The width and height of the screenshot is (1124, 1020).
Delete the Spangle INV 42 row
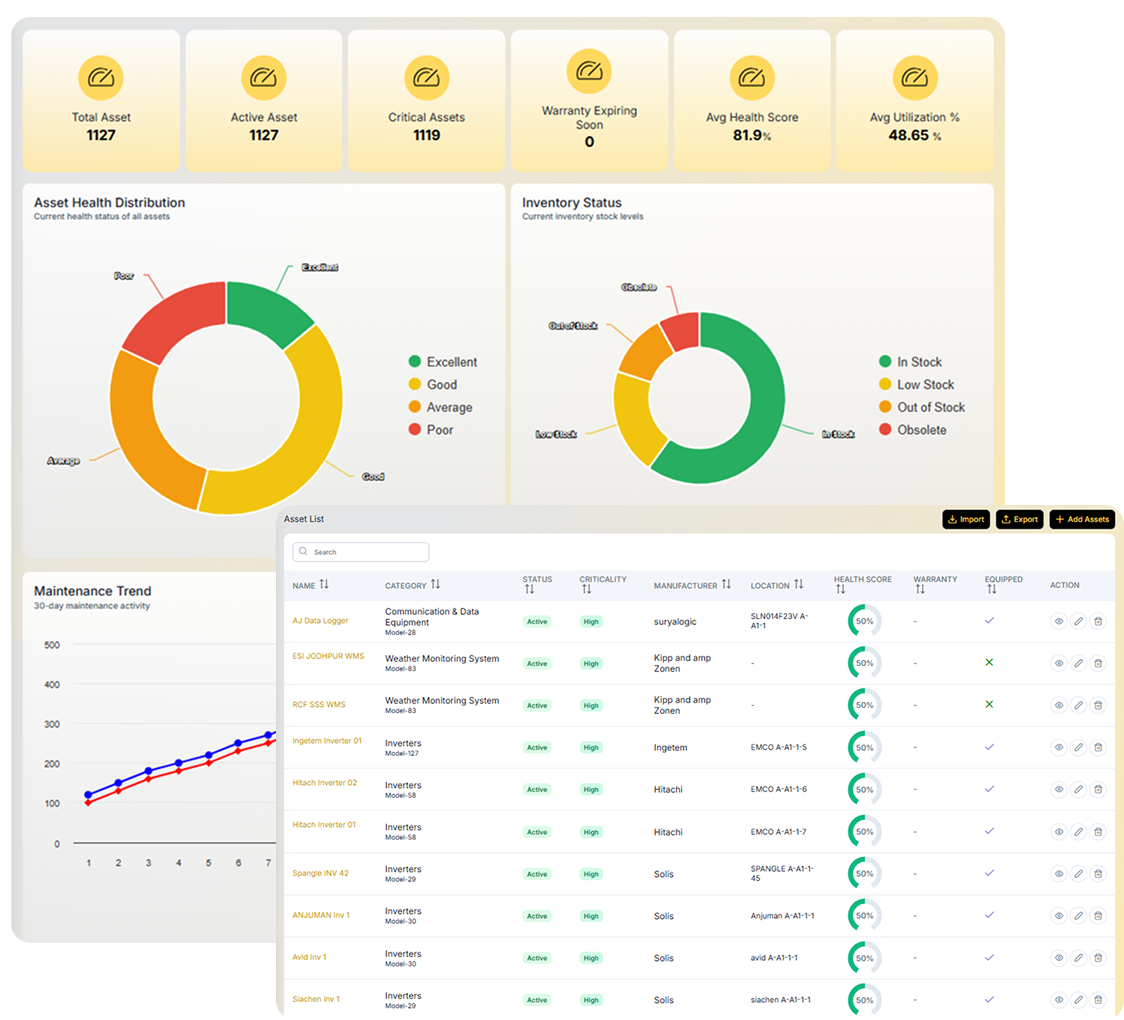[1097, 873]
